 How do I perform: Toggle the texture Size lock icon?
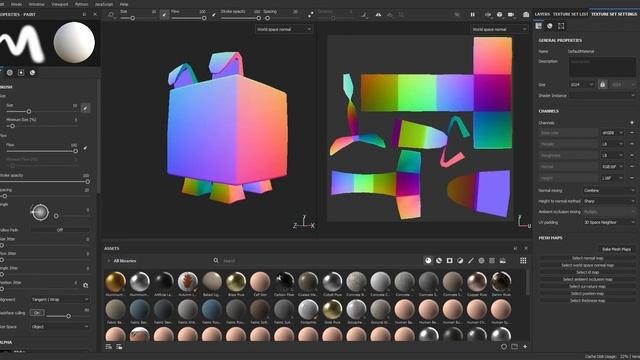click(602, 84)
